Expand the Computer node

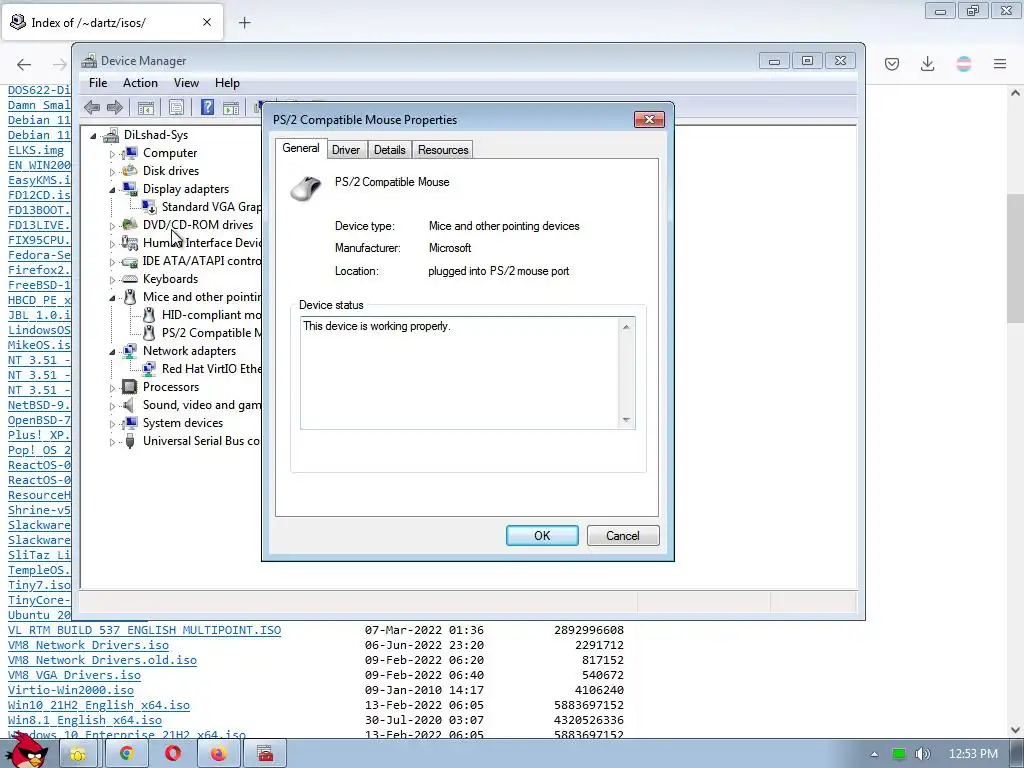(x=112, y=154)
